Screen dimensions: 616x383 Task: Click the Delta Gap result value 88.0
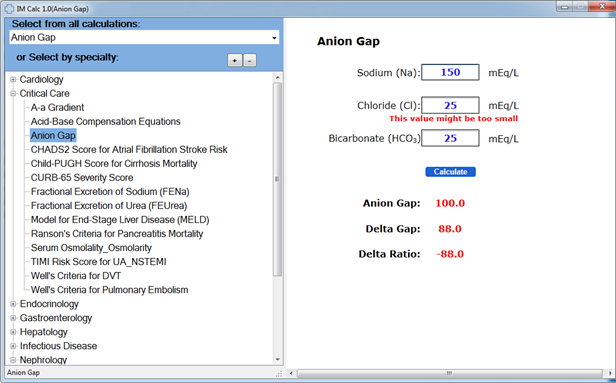(450, 229)
